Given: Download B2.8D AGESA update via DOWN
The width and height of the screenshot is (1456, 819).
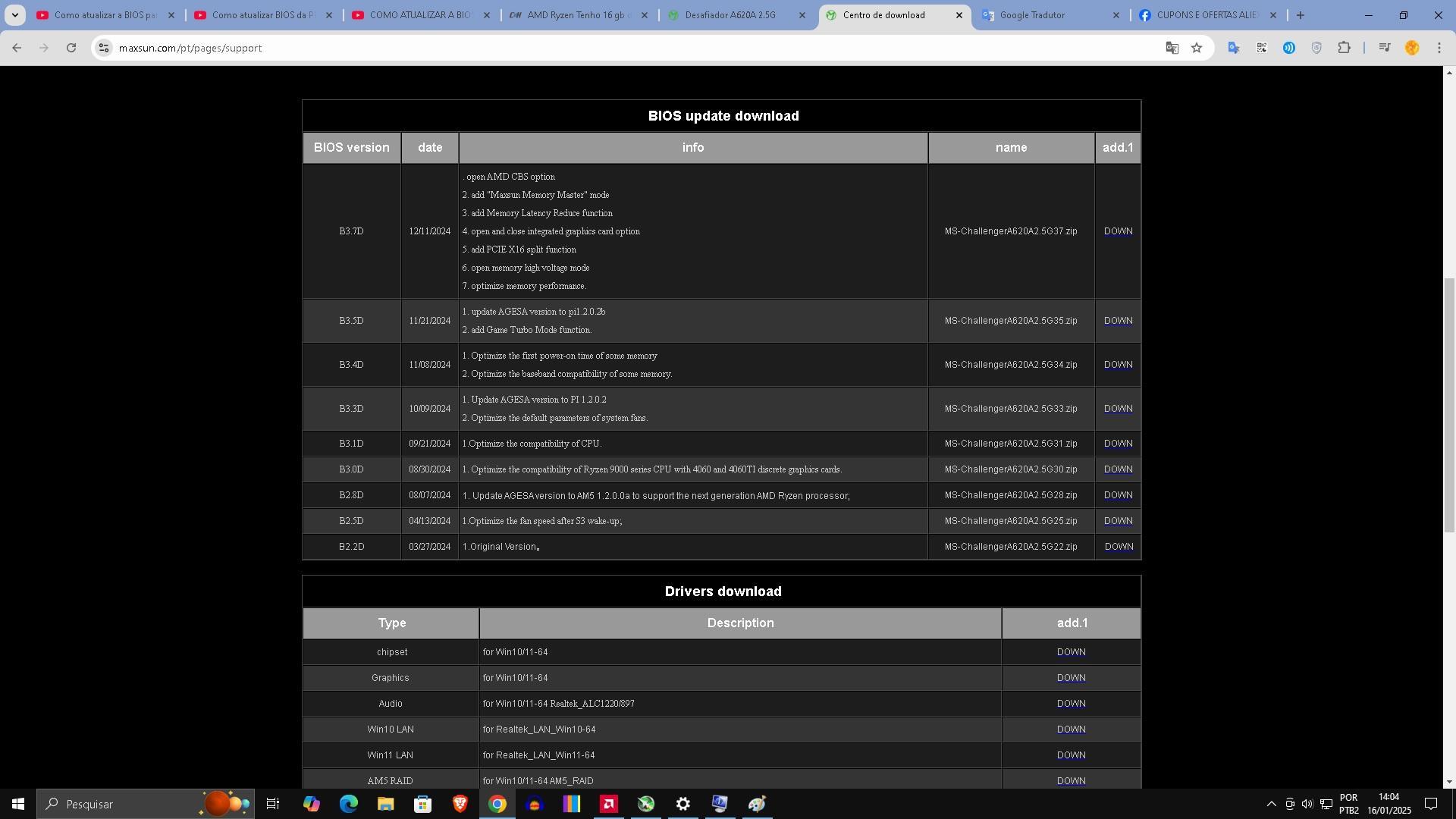Looking at the screenshot, I should [1118, 495].
